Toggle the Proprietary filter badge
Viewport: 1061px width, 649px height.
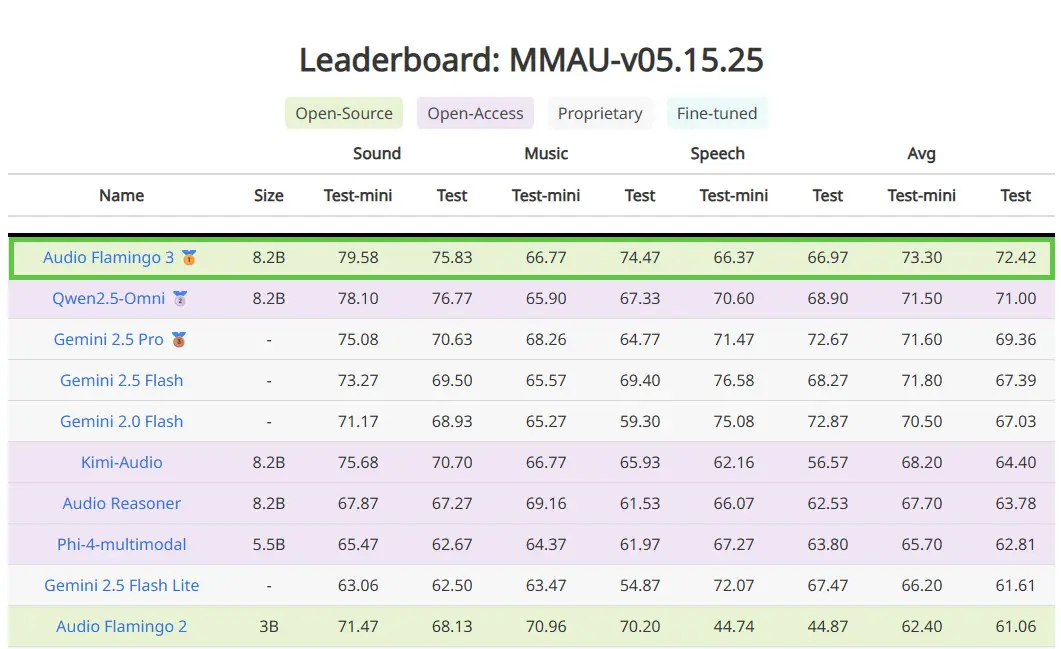[600, 113]
